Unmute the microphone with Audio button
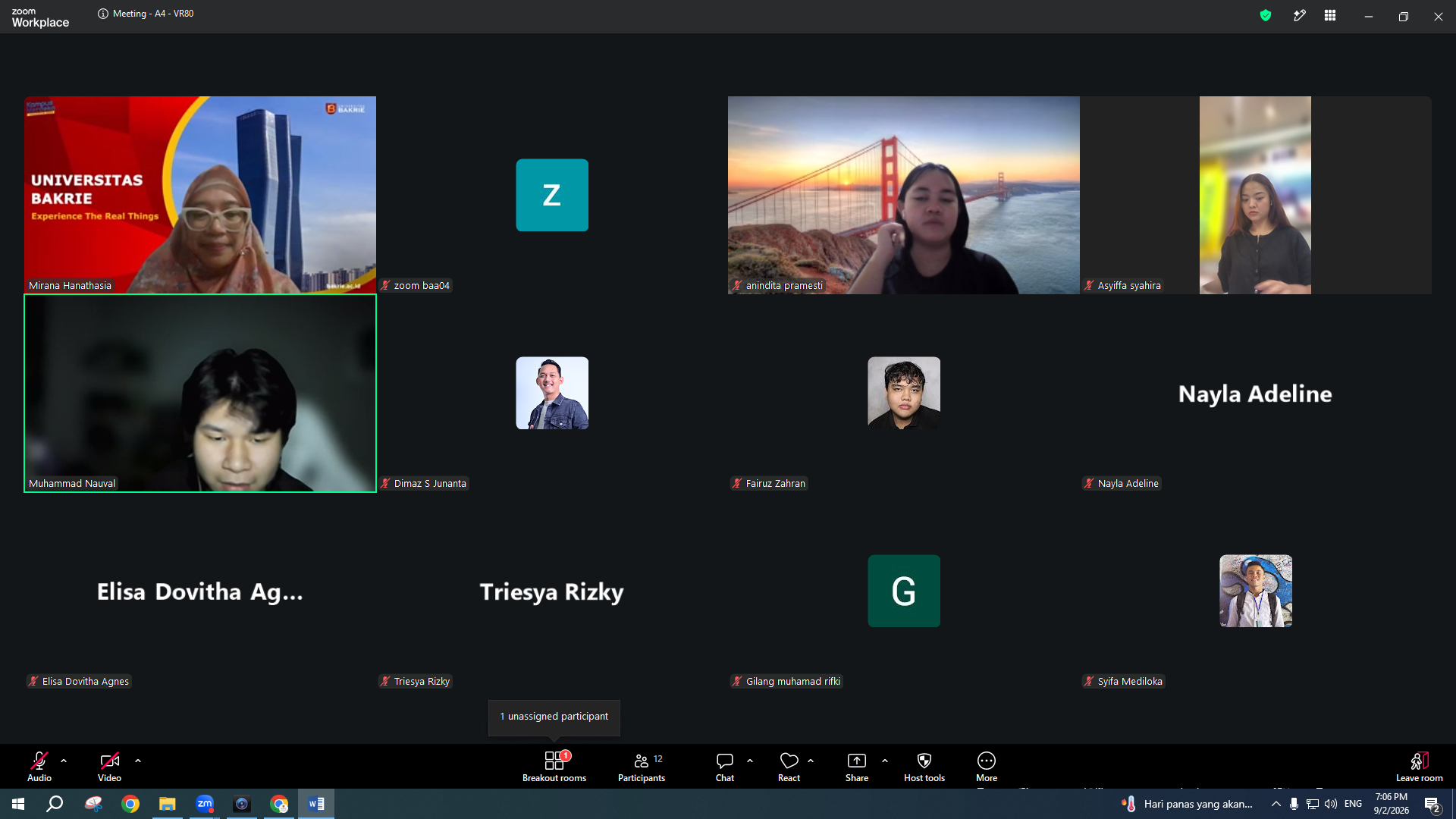1456x819 pixels. 39,767
